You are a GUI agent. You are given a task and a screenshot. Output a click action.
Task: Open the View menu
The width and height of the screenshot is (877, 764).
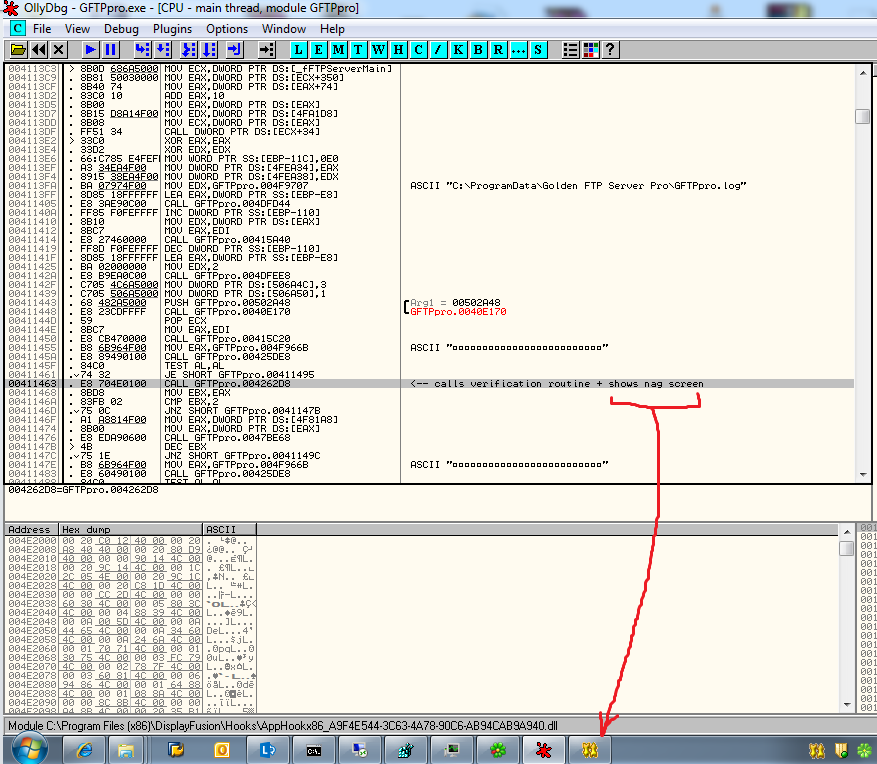(x=77, y=29)
